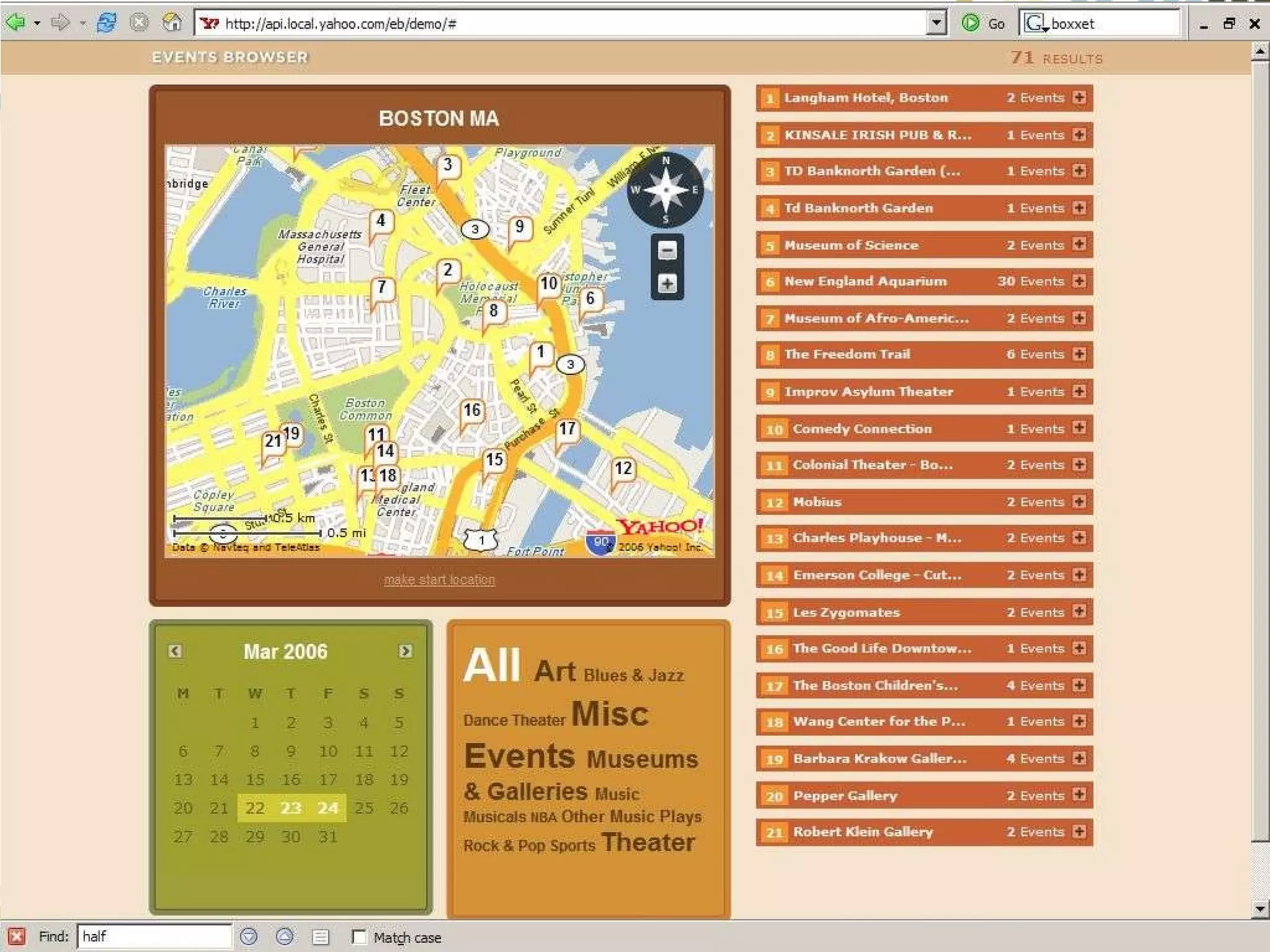
Task: Click map marker 17 on Boston map
Action: (567, 429)
